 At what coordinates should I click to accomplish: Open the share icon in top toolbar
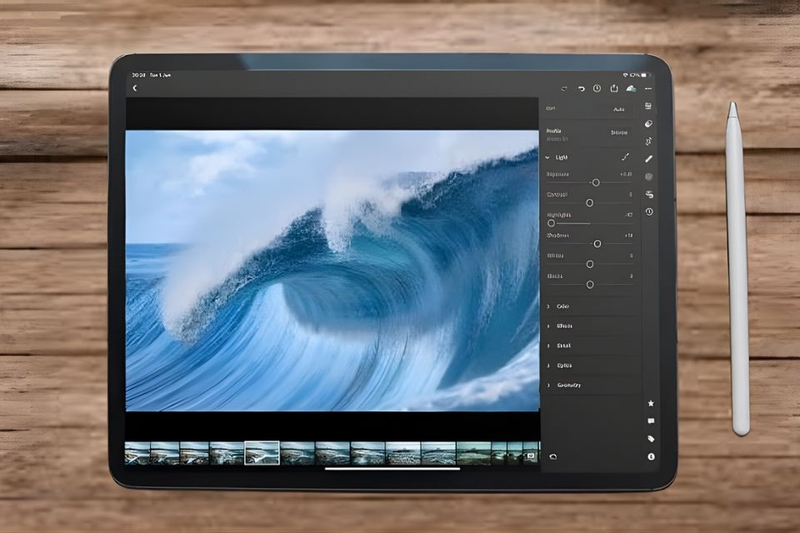[x=614, y=88]
